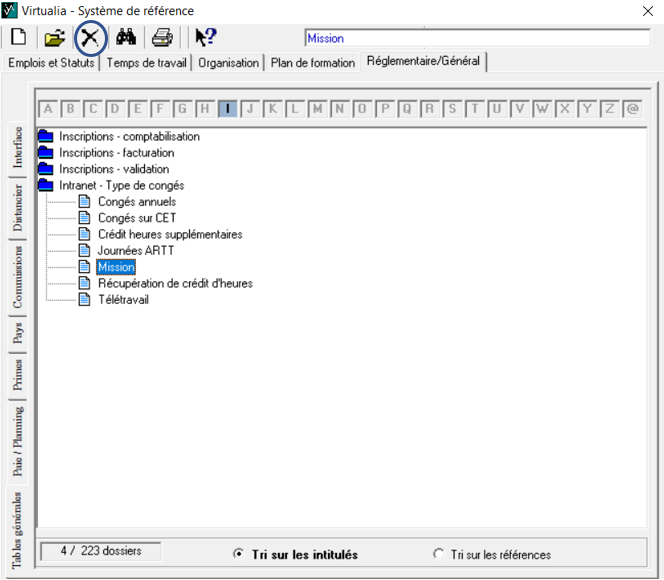Open the Tables générales side tab
The image size is (664, 580).
point(18,531)
